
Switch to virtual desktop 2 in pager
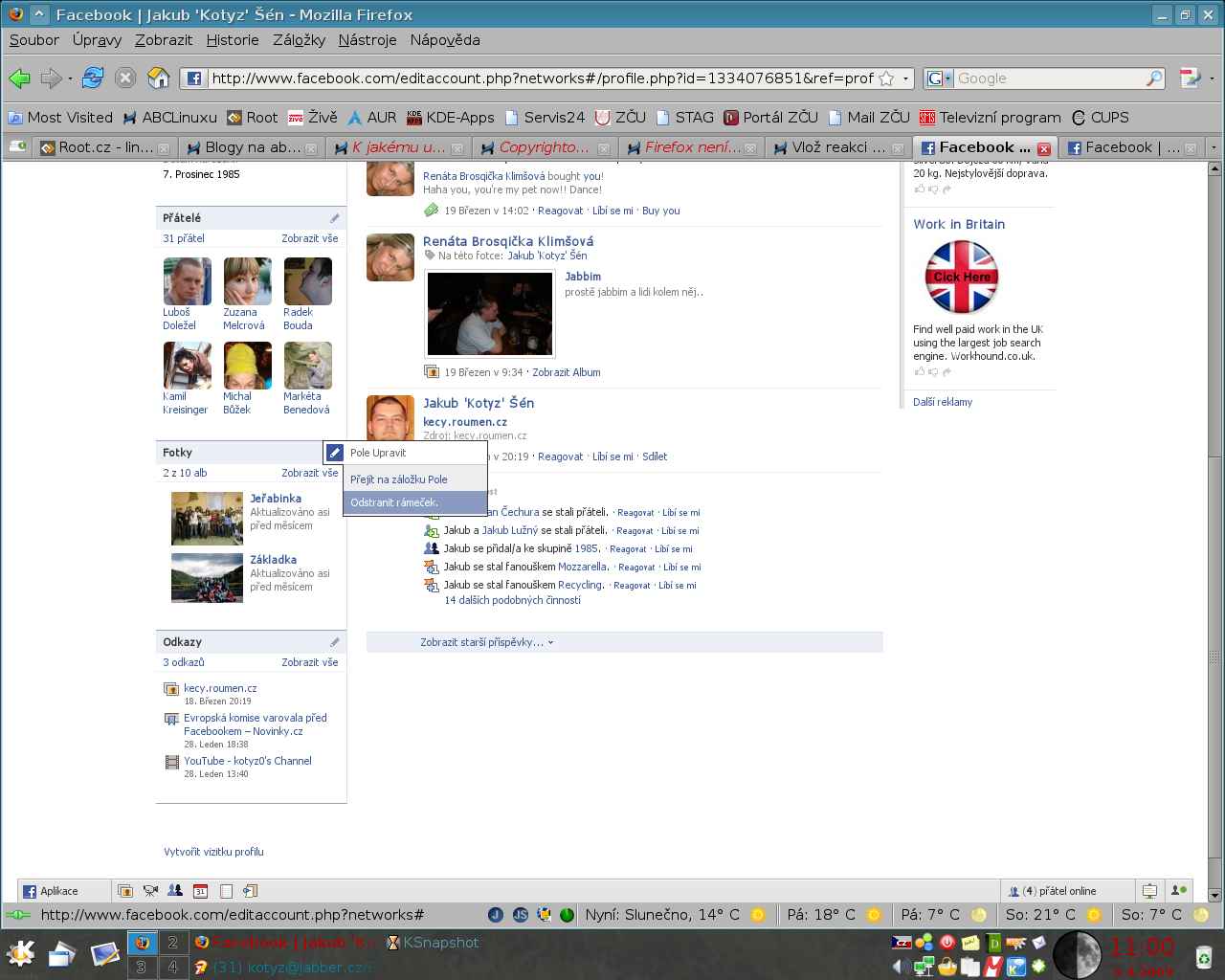[172, 943]
